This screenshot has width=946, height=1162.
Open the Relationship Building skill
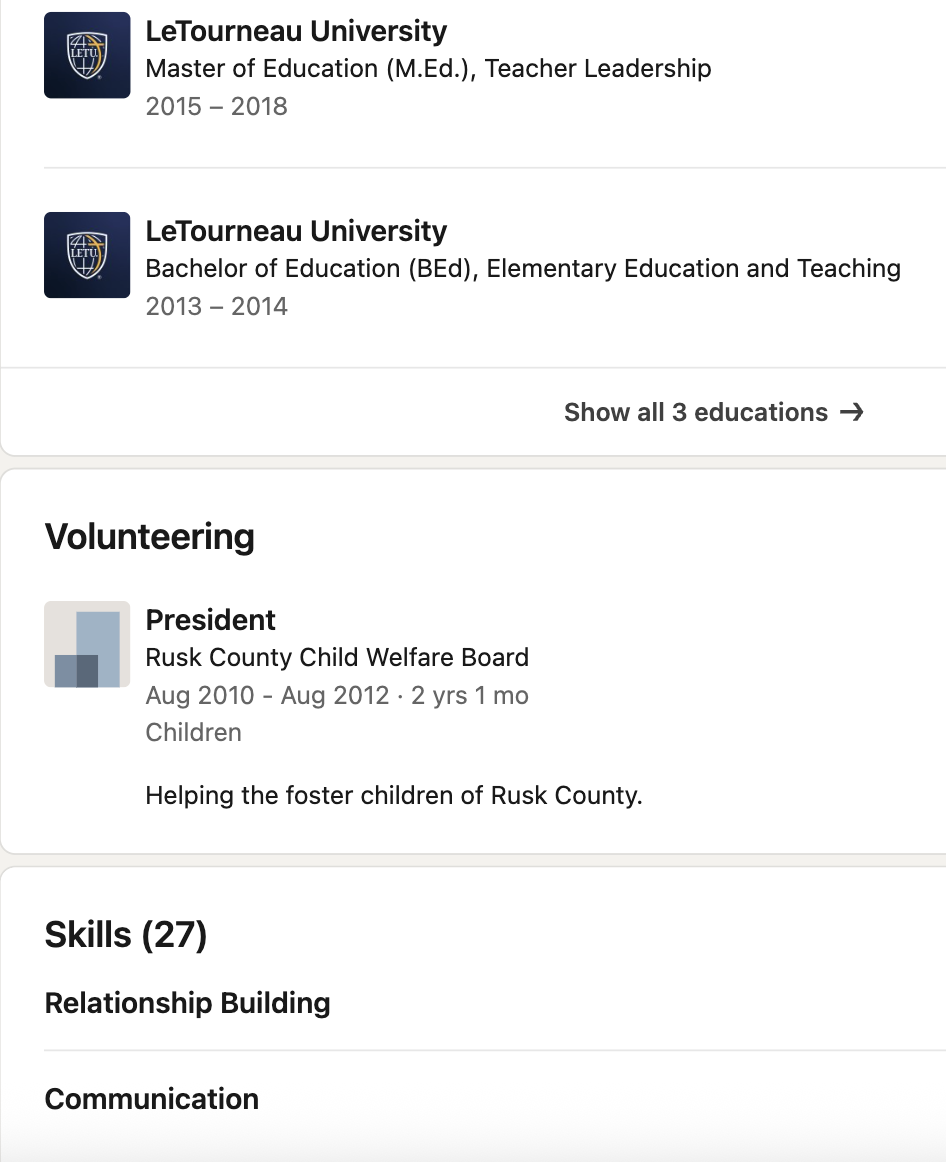tap(187, 1003)
